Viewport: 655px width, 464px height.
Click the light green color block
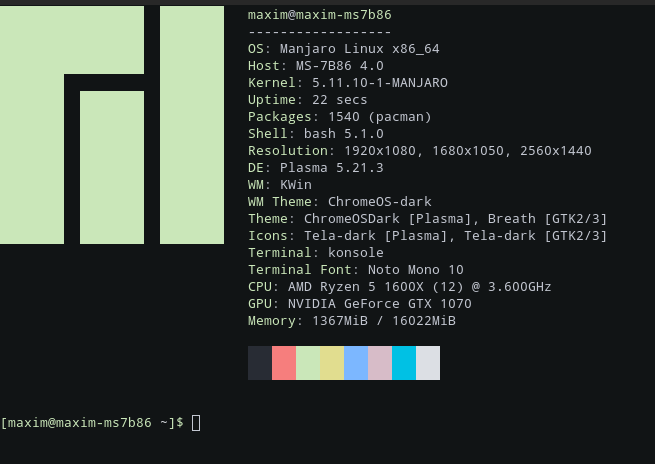[308, 363]
